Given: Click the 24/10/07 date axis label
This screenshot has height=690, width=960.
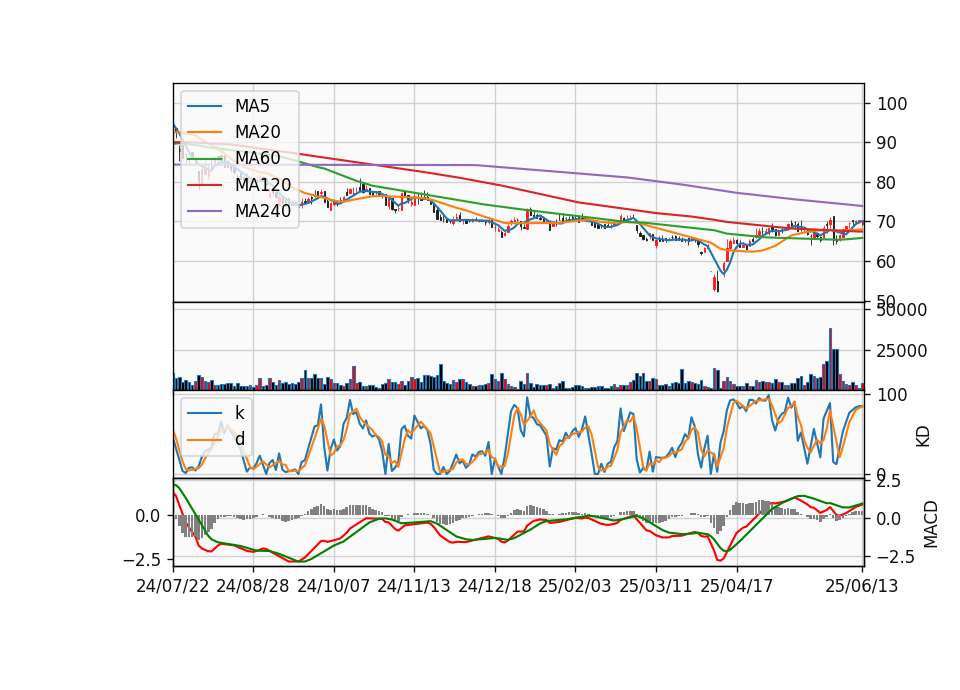Looking at the screenshot, I should coord(334,586).
